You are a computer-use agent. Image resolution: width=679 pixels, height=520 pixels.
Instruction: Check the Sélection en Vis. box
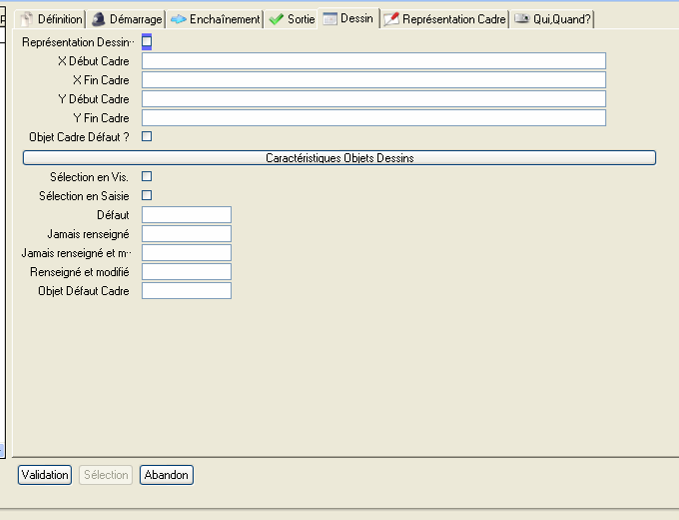(147, 177)
